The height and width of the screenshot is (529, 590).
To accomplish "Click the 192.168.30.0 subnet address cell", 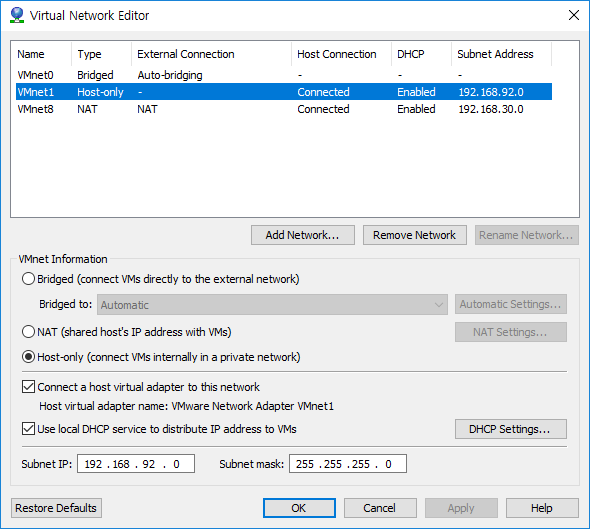I will (x=491, y=109).
